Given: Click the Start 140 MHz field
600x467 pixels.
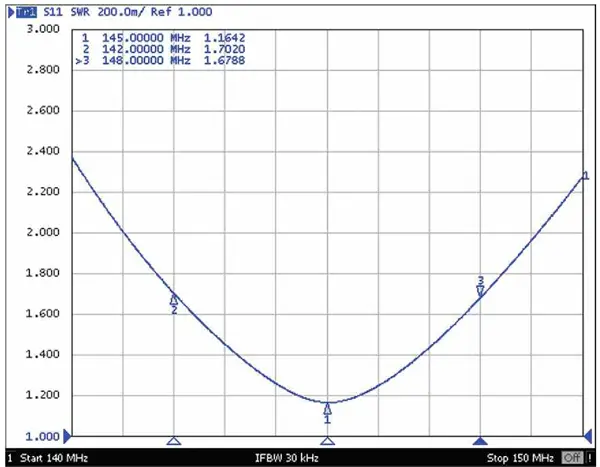Looking at the screenshot, I should click(50, 457).
